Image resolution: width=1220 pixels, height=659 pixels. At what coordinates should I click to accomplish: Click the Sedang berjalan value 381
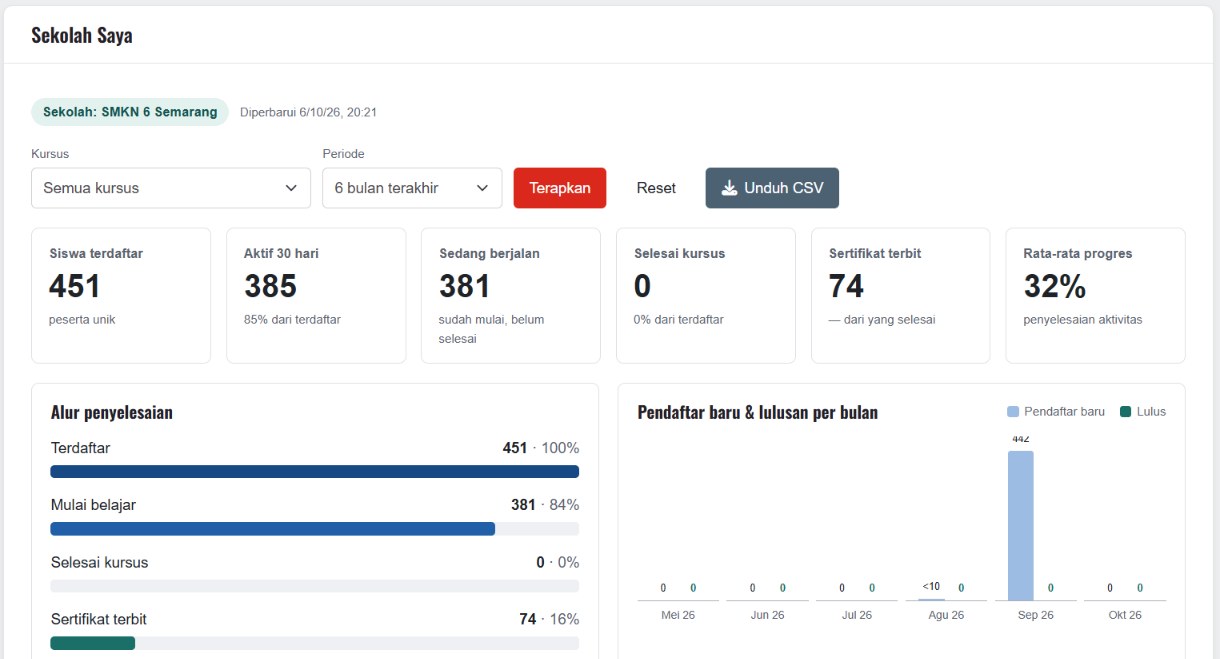pos(465,287)
